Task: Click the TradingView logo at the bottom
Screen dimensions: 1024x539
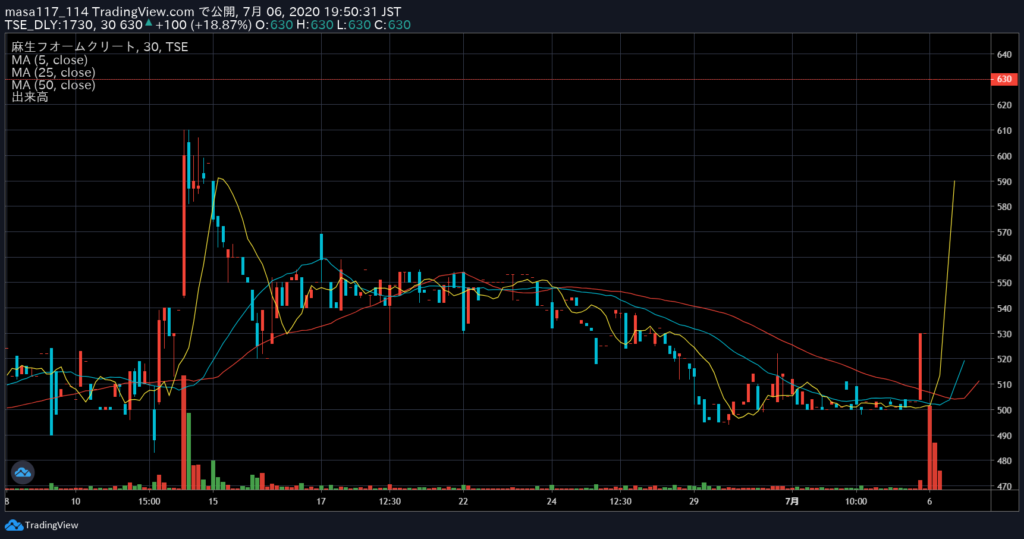Action: point(42,525)
